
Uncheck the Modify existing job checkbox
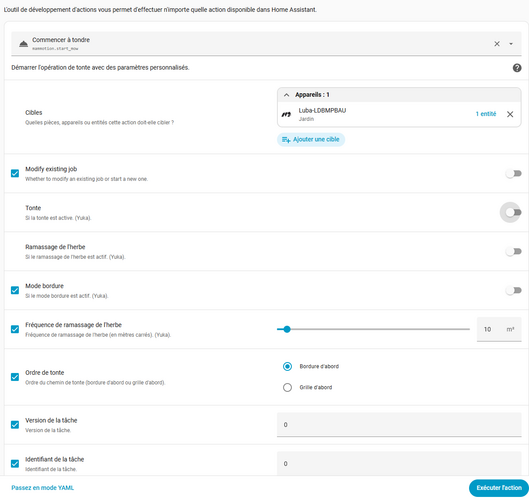pyautogui.click(x=15, y=173)
